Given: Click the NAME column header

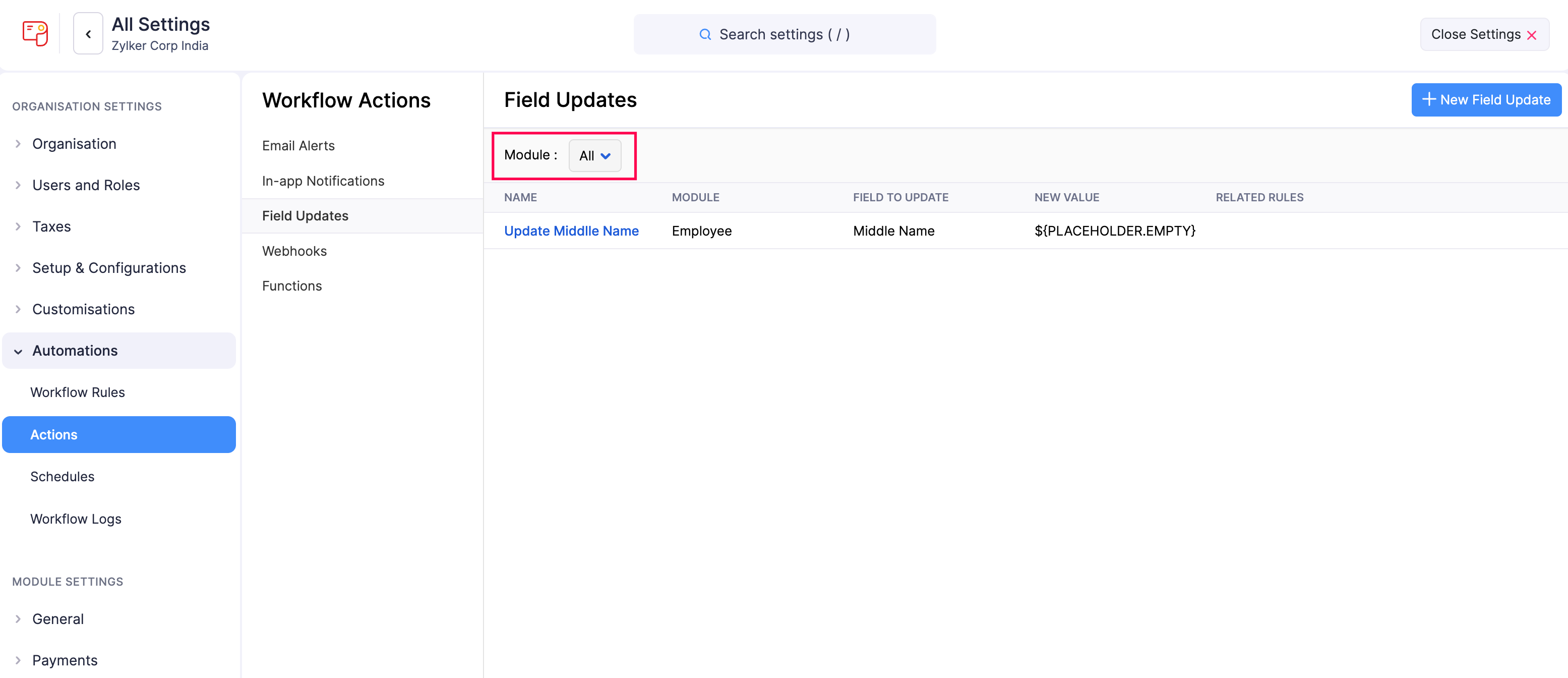Looking at the screenshot, I should pyautogui.click(x=520, y=197).
